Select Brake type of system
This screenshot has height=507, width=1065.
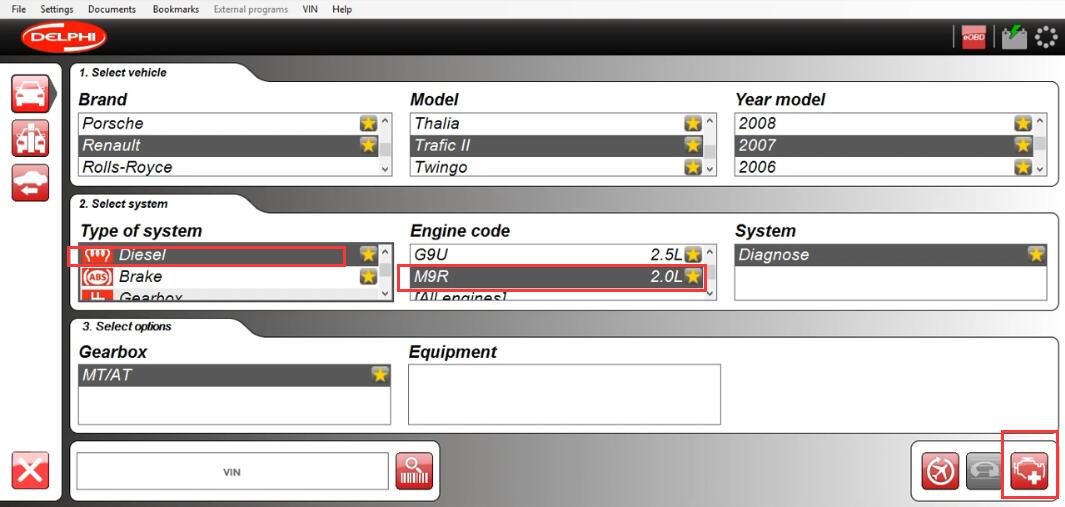coord(229,277)
